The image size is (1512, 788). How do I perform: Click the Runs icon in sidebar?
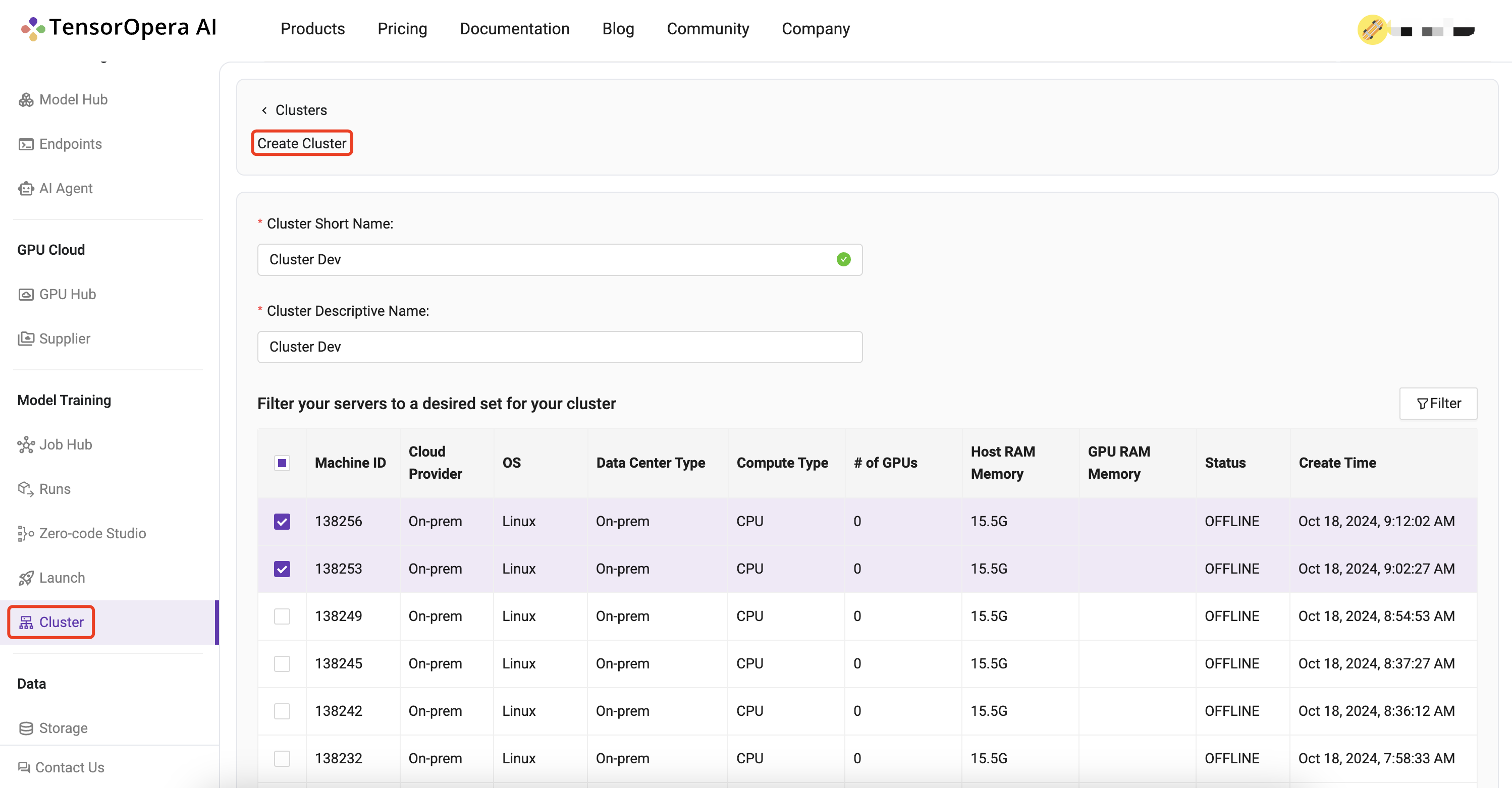tap(26, 489)
